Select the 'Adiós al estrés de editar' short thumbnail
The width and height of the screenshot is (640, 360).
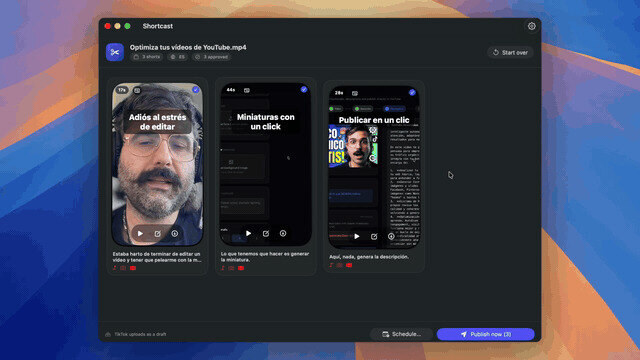click(158, 164)
